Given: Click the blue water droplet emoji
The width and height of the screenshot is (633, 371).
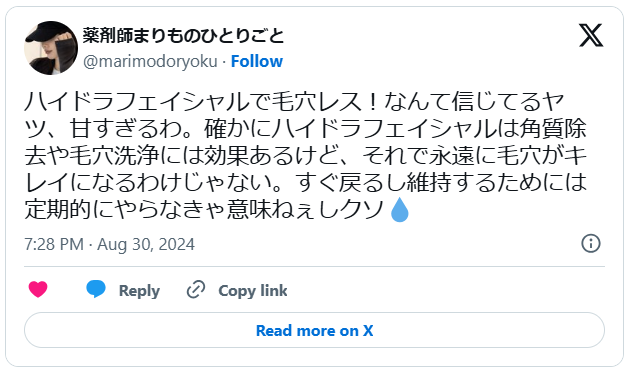Looking at the screenshot, I should pos(400,210).
